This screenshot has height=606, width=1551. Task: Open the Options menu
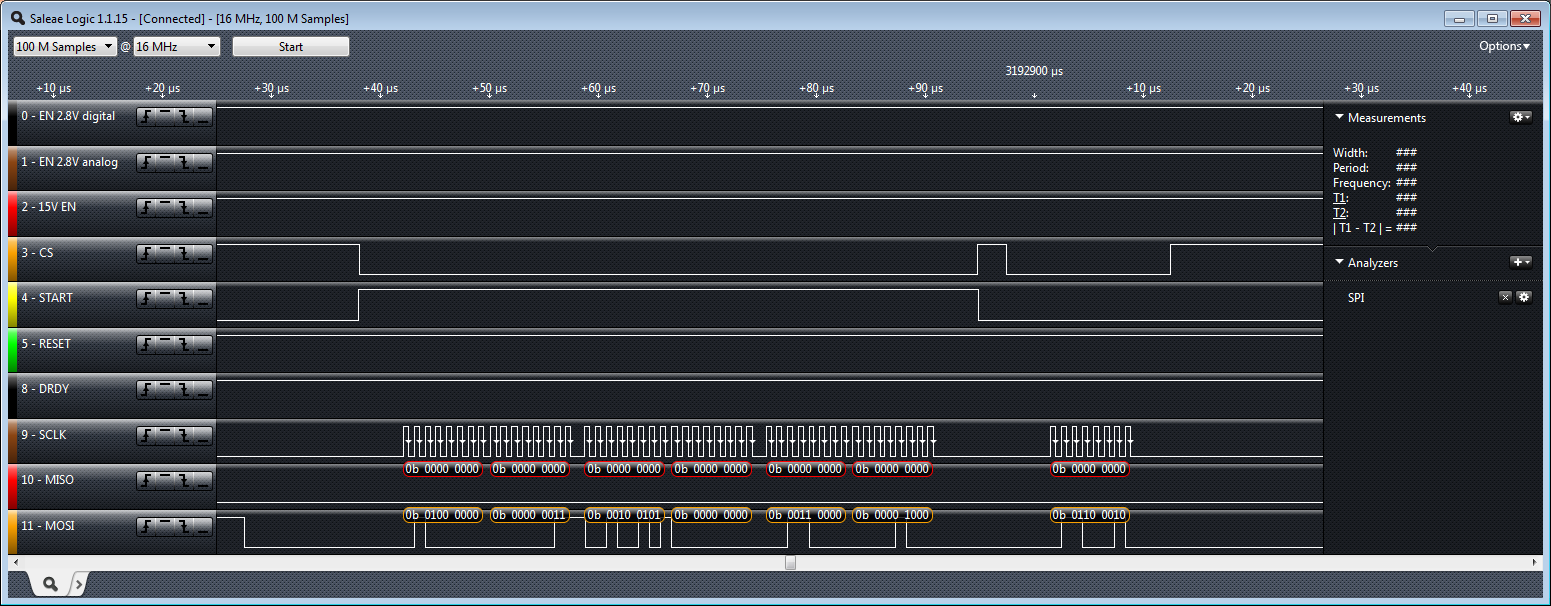click(x=1505, y=46)
